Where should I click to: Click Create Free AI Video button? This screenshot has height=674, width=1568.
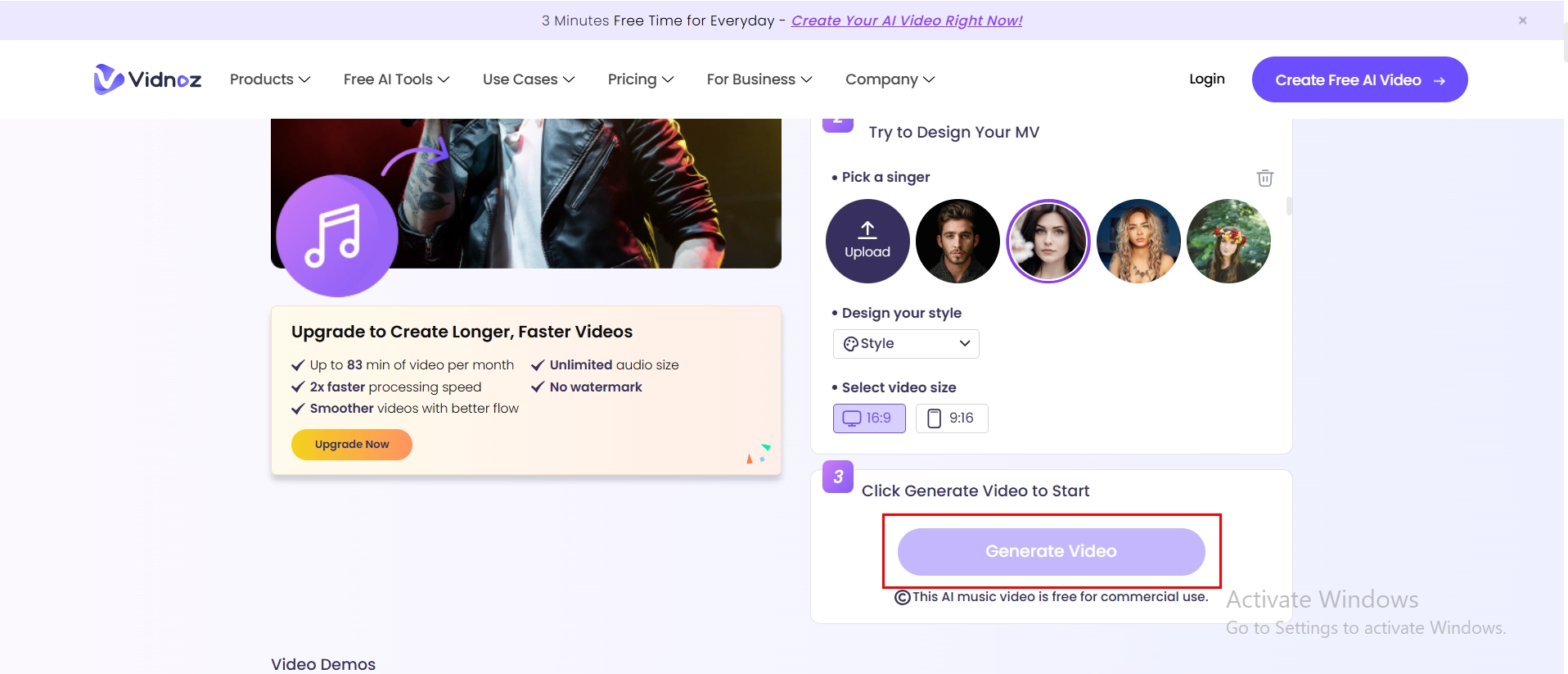point(1359,79)
